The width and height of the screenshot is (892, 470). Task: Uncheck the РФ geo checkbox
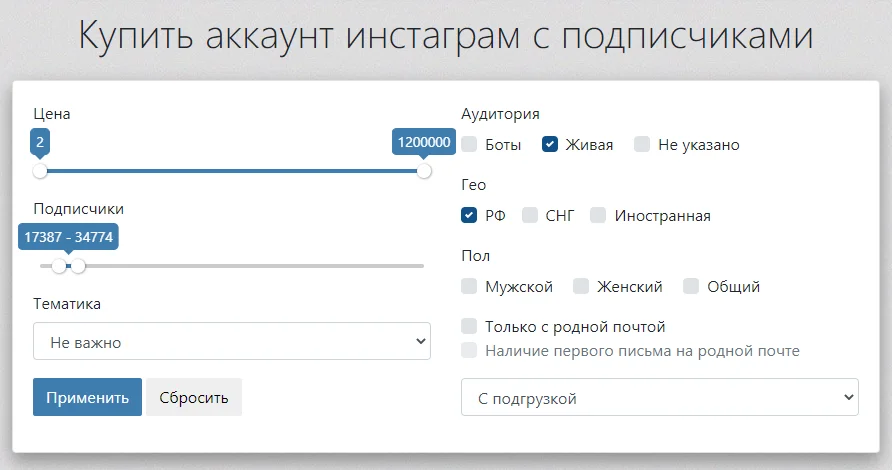pyautogui.click(x=469, y=215)
